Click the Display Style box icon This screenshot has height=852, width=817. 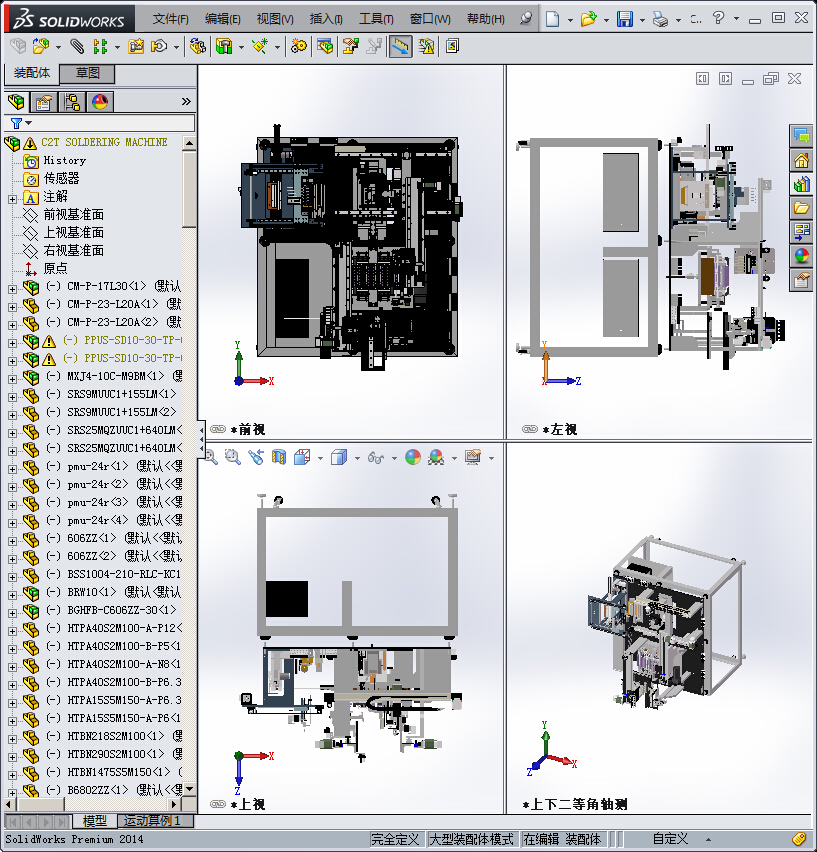(339, 458)
